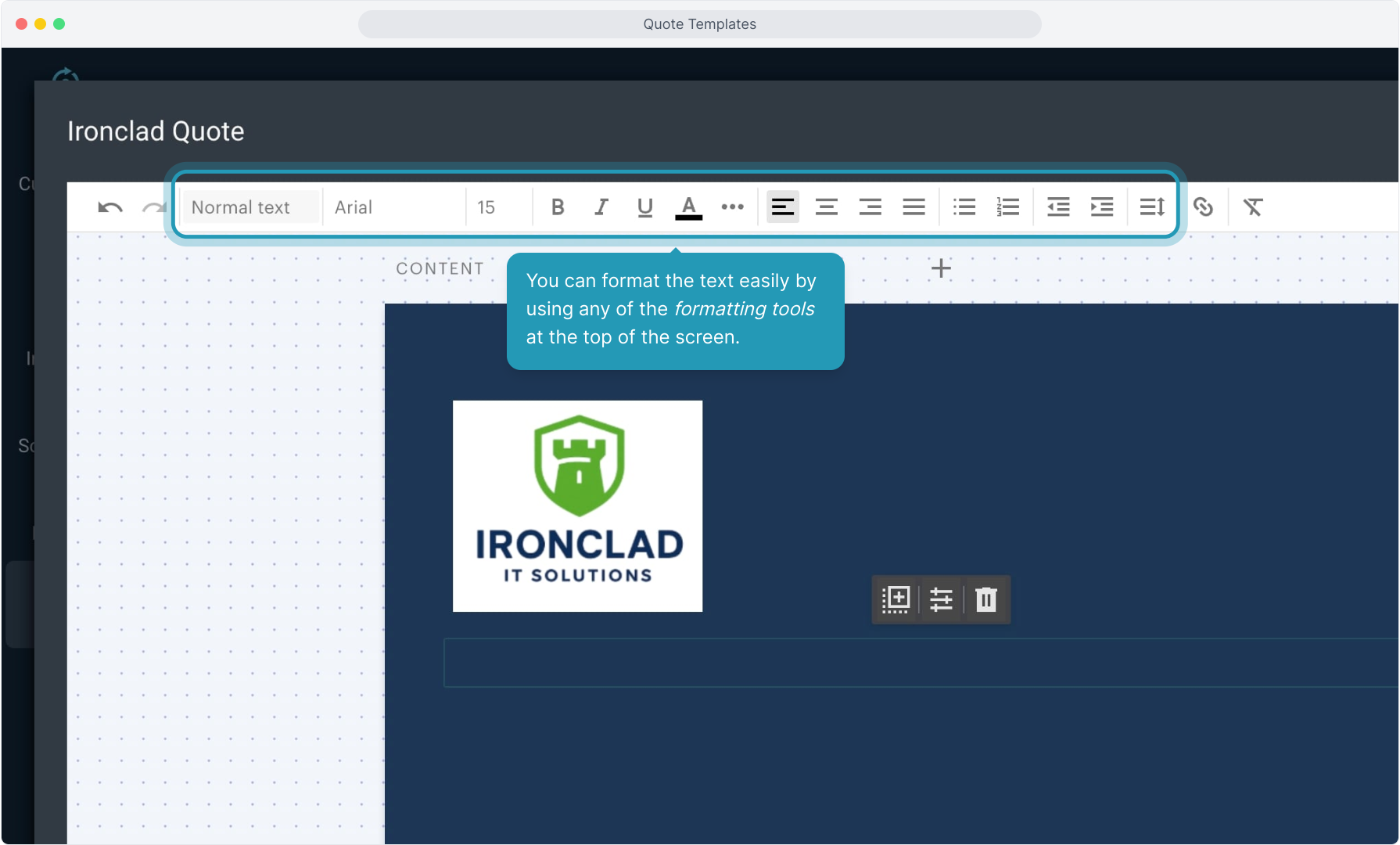Delete the block with trash icon

pos(986,599)
